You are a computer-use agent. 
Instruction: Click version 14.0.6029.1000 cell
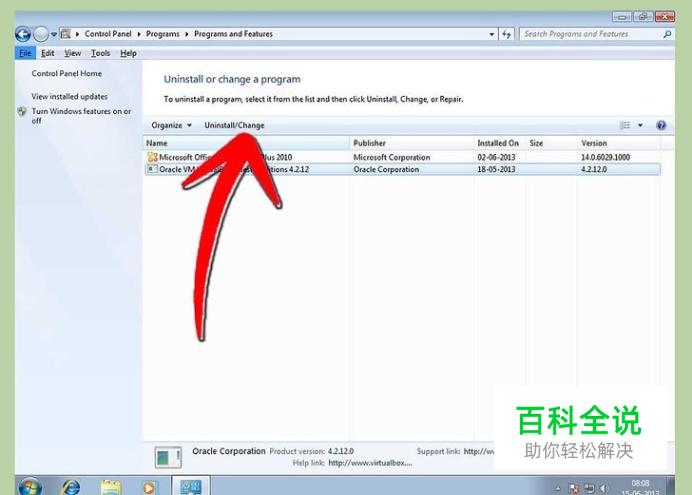(x=606, y=157)
